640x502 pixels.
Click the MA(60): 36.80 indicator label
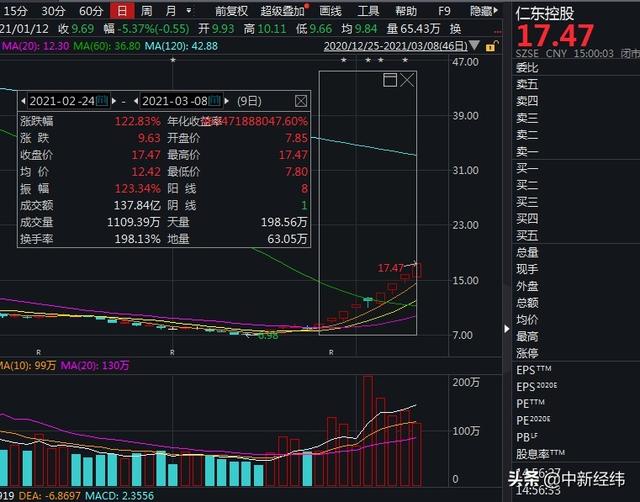pos(107,46)
